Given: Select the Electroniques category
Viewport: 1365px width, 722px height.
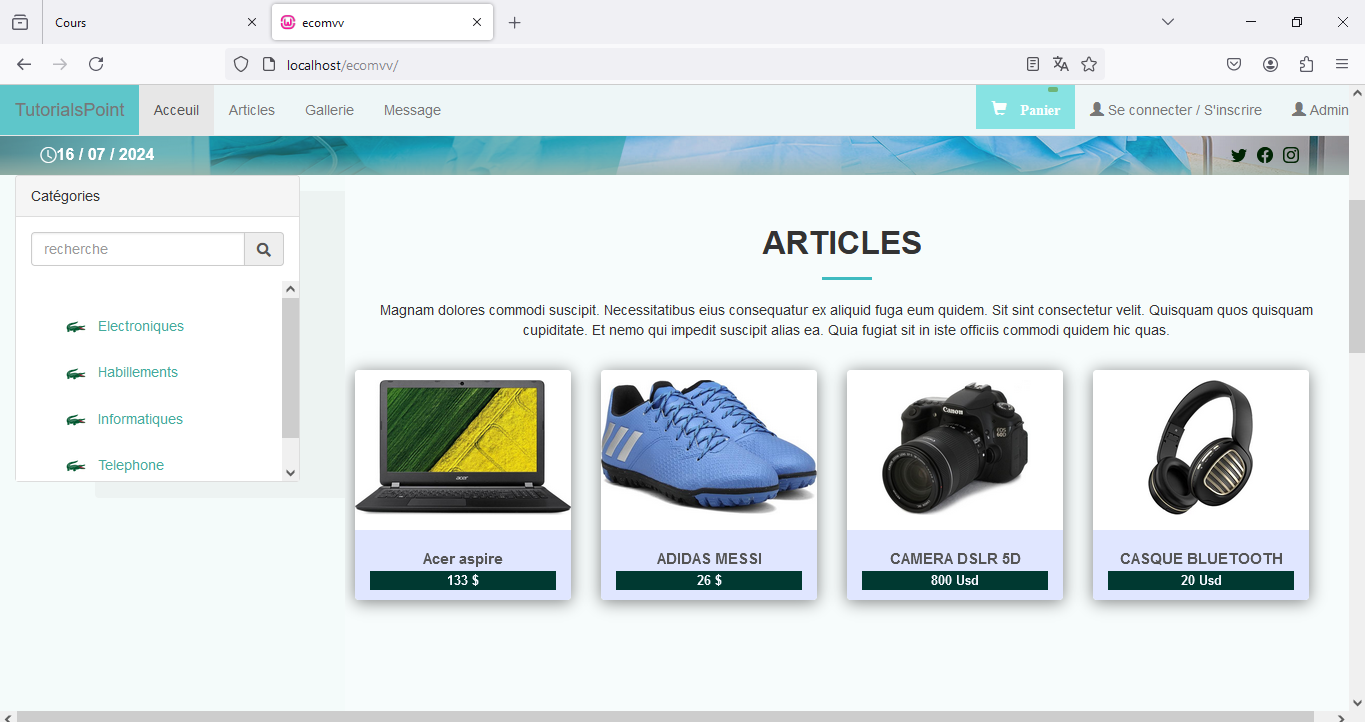Looking at the screenshot, I should 140,326.
